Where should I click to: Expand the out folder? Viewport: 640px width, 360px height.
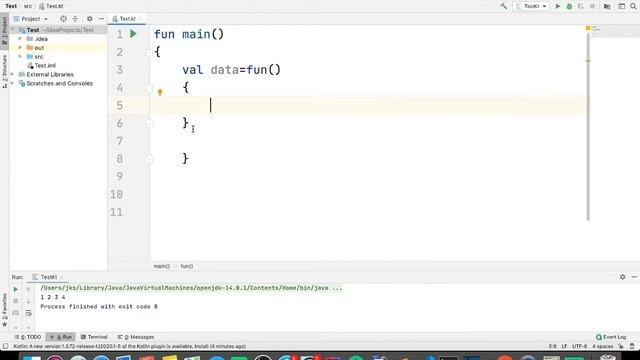click(20, 48)
